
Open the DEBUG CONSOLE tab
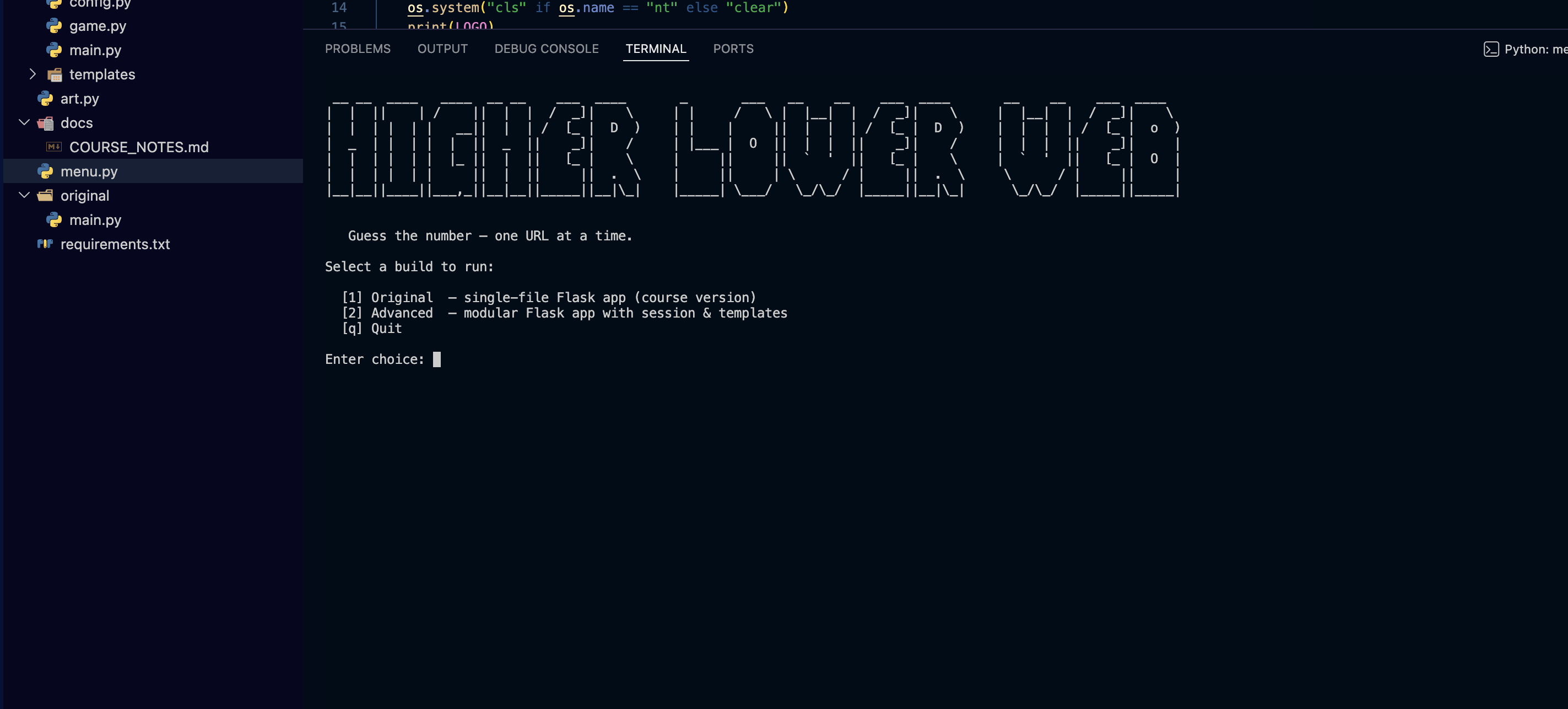(x=547, y=49)
